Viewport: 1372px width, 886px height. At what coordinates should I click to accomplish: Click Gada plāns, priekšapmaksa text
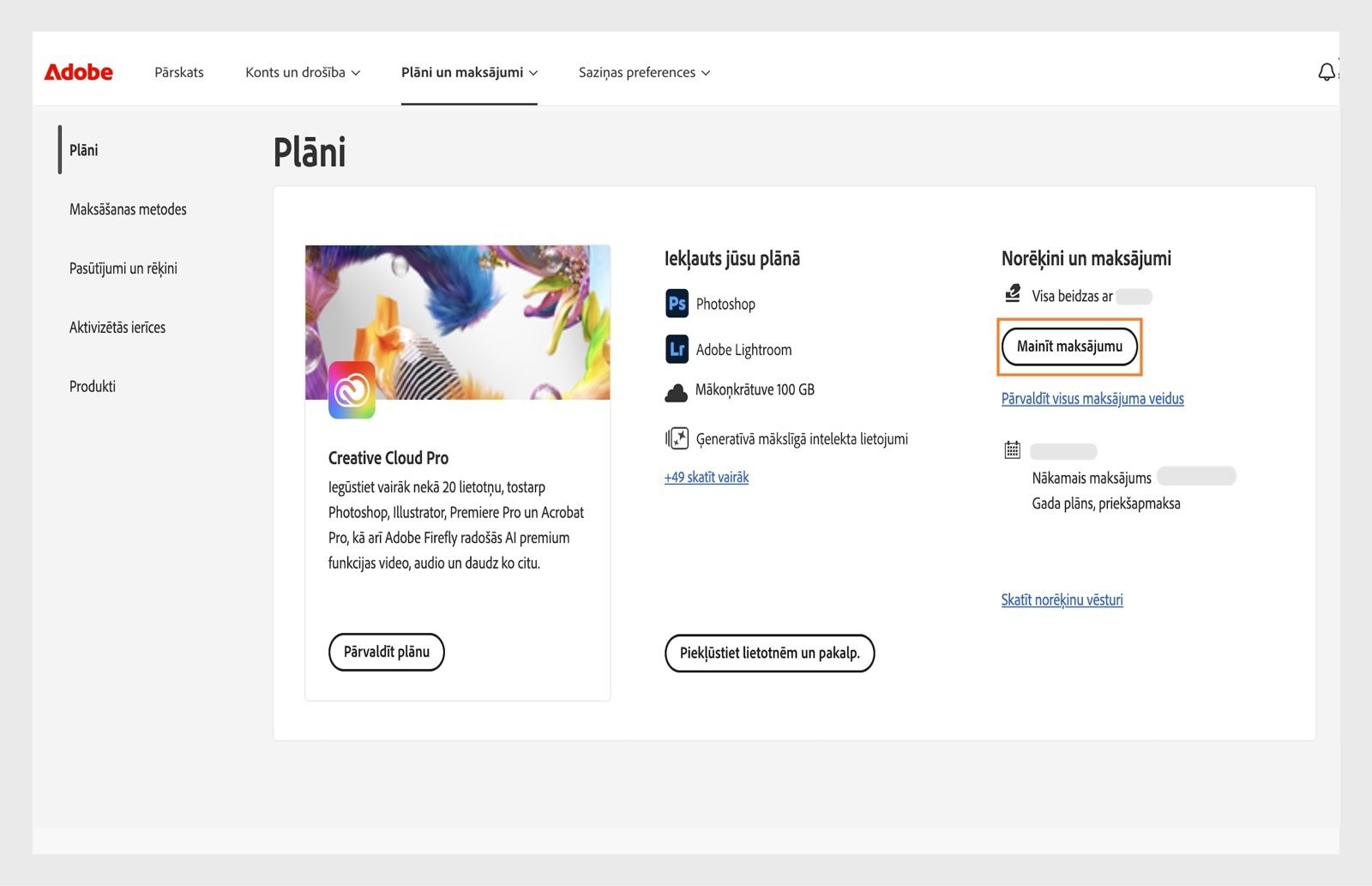click(1106, 503)
